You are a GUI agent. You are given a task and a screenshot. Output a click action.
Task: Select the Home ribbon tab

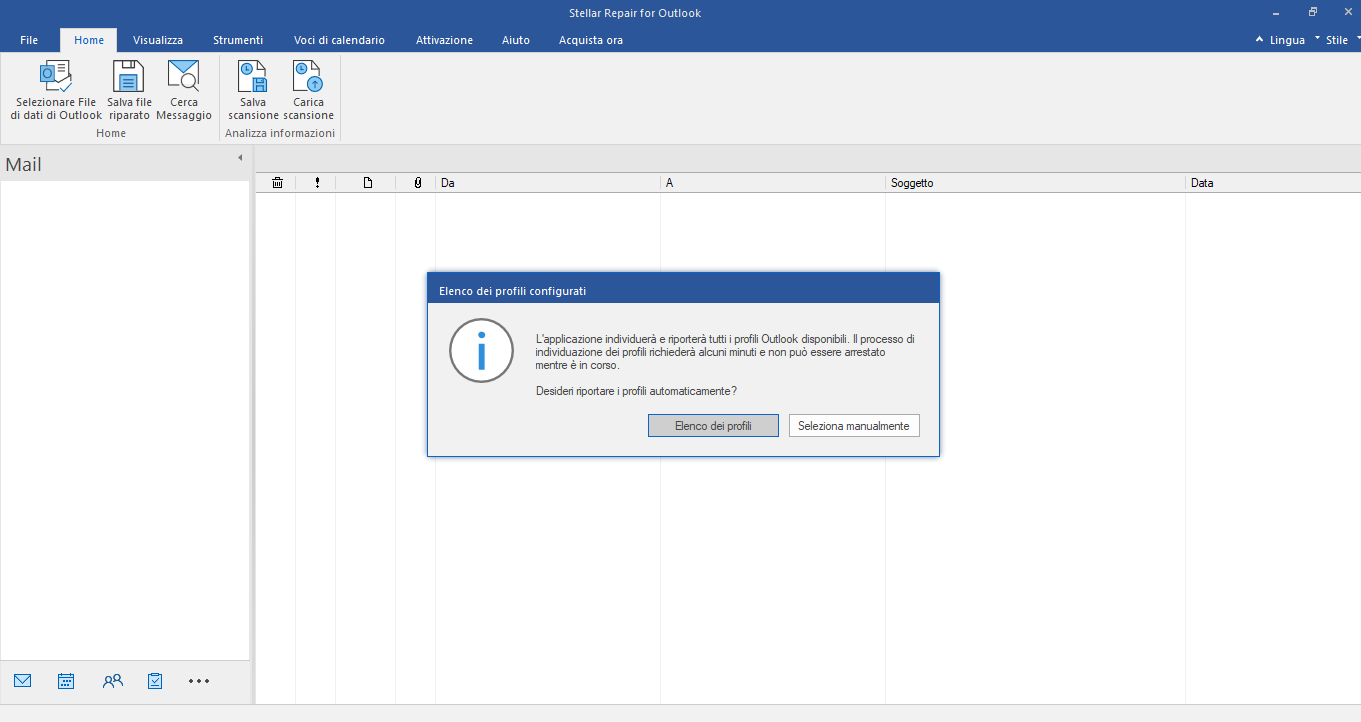[89, 40]
